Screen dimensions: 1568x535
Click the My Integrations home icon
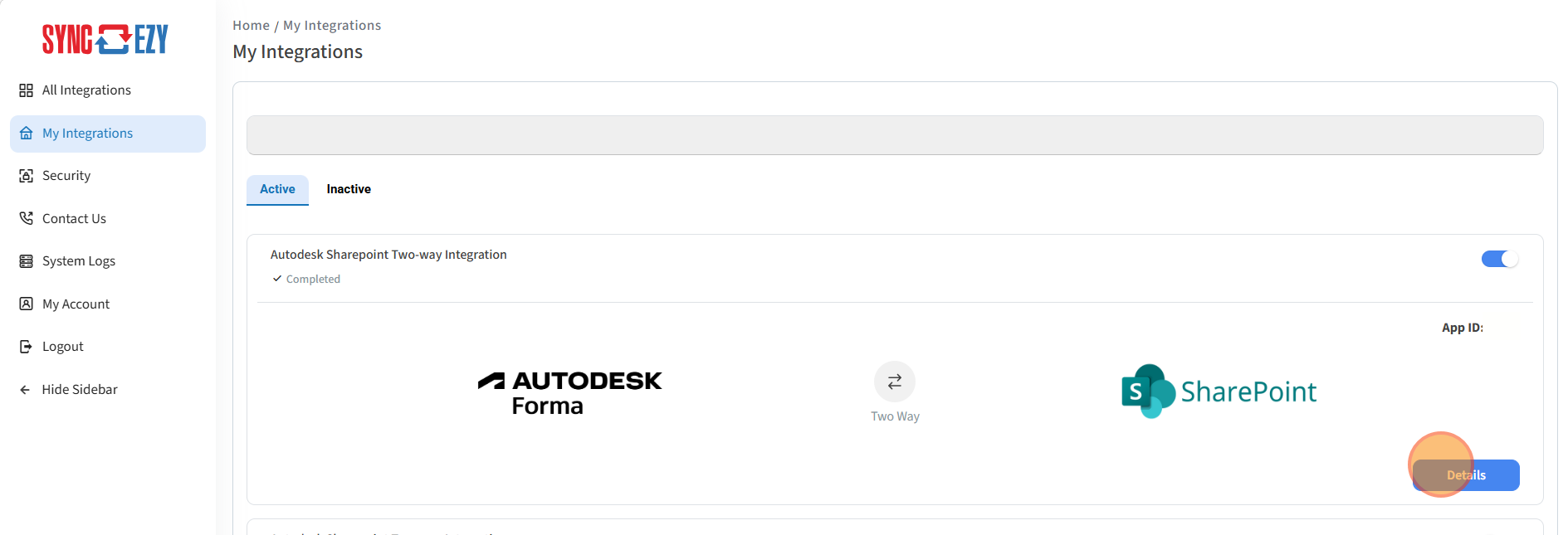click(27, 134)
